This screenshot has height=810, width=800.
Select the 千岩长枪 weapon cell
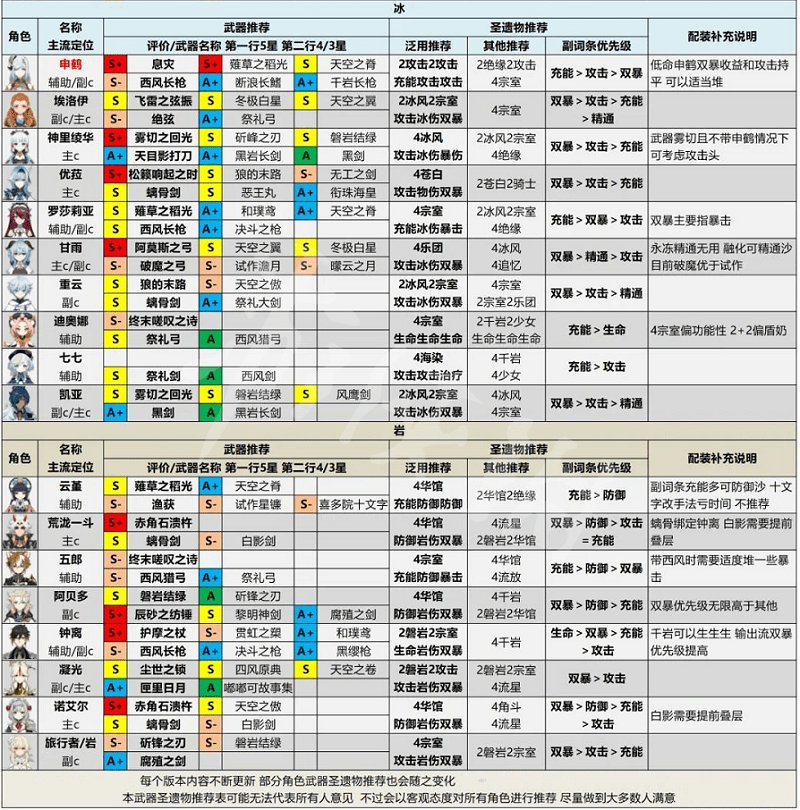point(353,83)
